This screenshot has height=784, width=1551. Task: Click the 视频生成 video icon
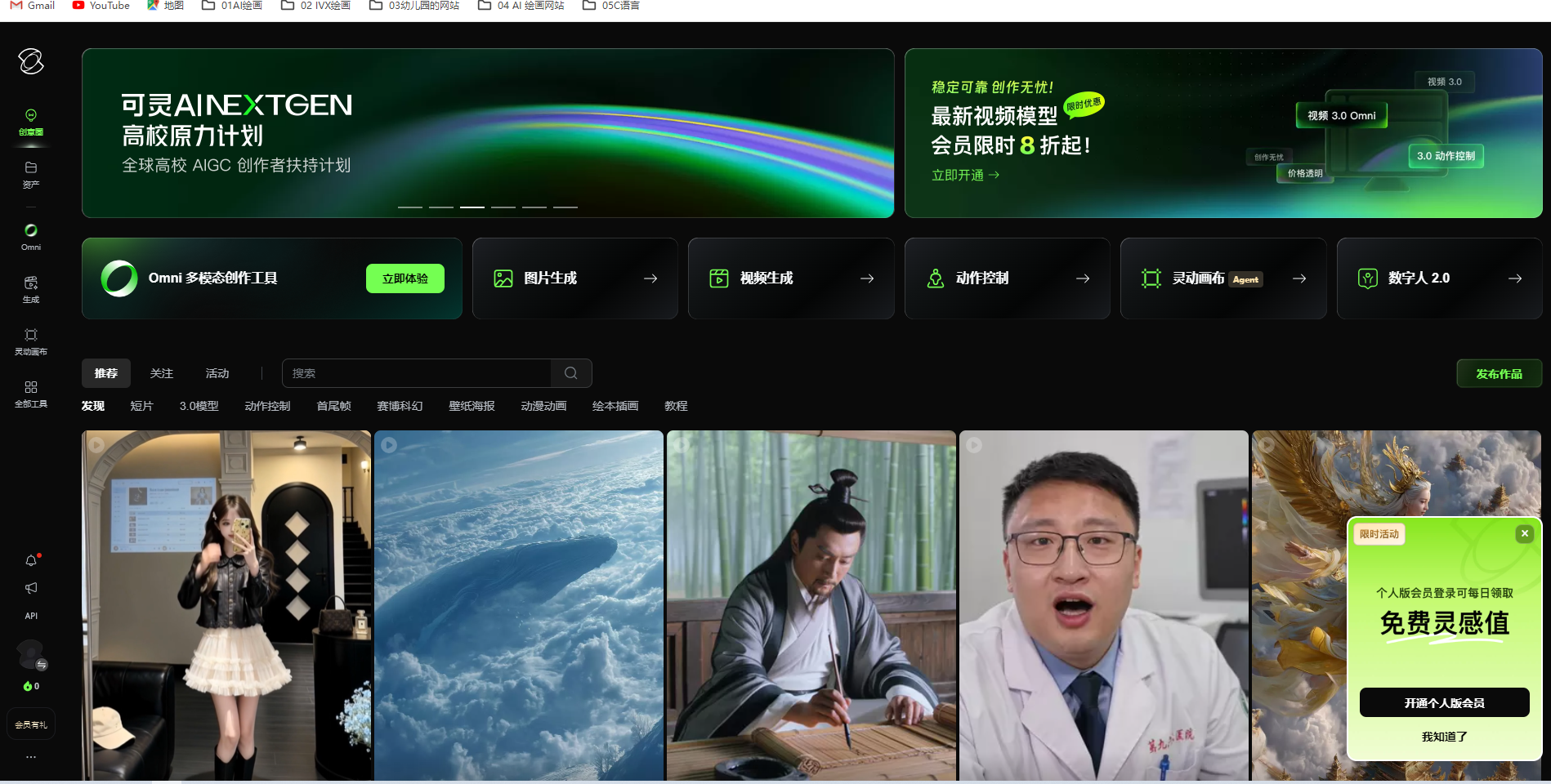point(719,278)
